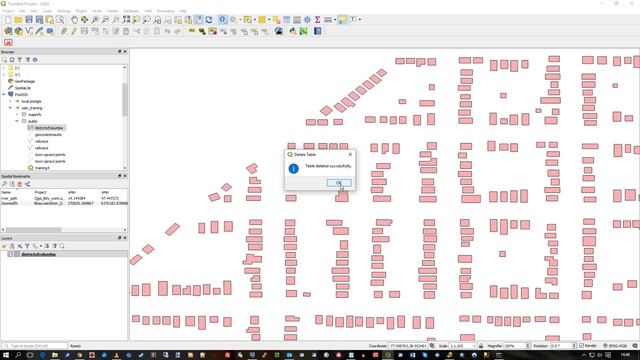Collapse the public schema node
The height and width of the screenshot is (360, 640).
17,121
